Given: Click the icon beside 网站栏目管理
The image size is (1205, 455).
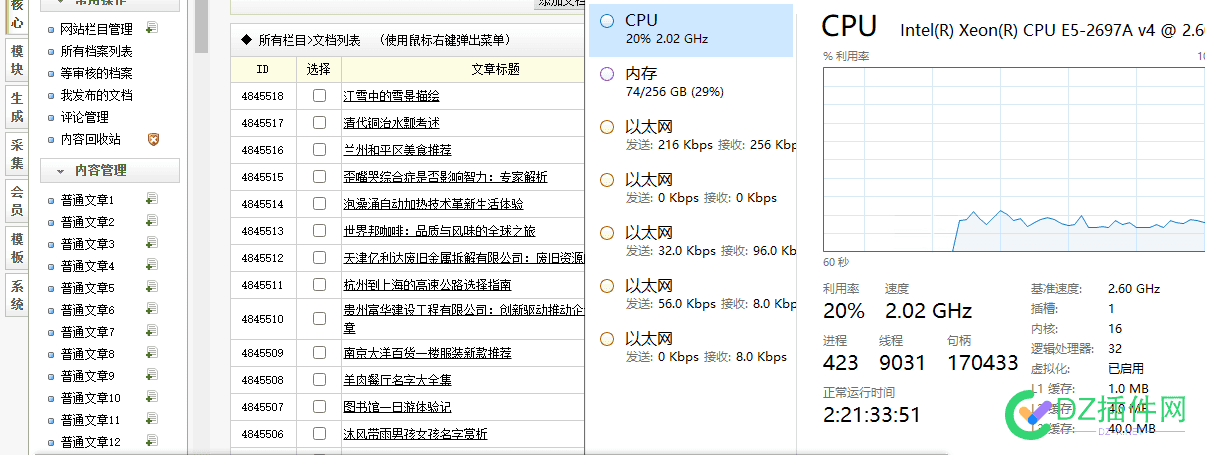Looking at the screenshot, I should click(x=152, y=28).
